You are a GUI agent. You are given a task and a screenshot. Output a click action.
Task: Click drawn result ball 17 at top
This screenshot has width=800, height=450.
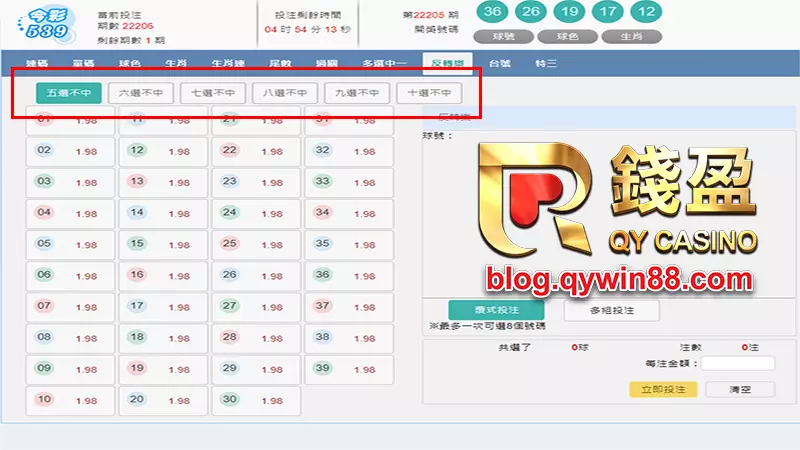tap(608, 11)
